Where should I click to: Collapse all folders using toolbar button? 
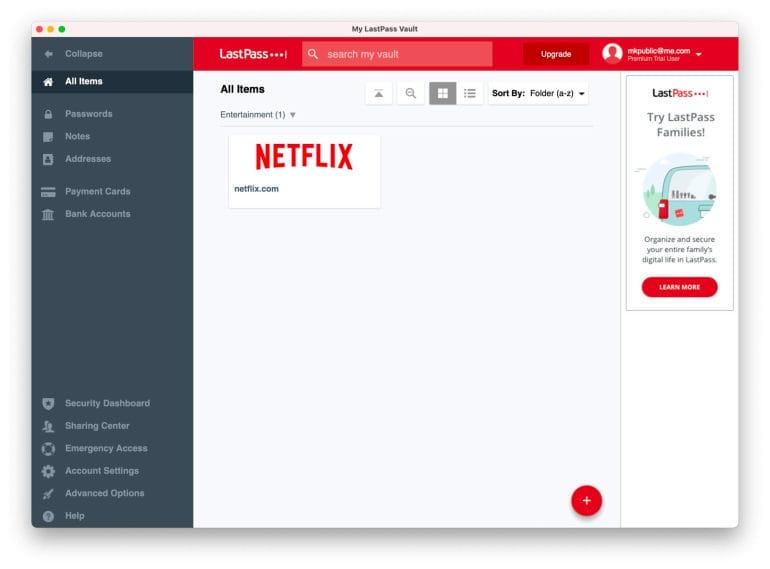378,93
